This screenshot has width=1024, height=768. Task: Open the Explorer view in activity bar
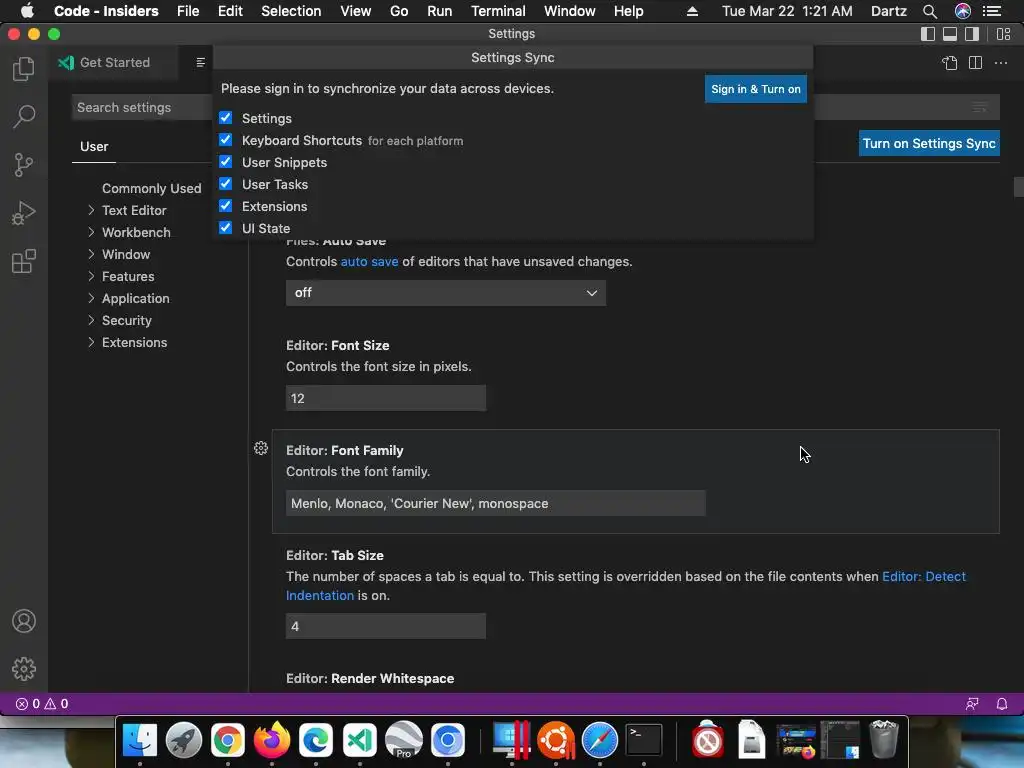[24, 69]
